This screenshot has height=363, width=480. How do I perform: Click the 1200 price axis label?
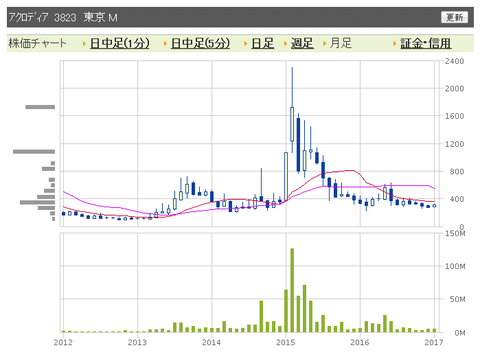coord(454,144)
